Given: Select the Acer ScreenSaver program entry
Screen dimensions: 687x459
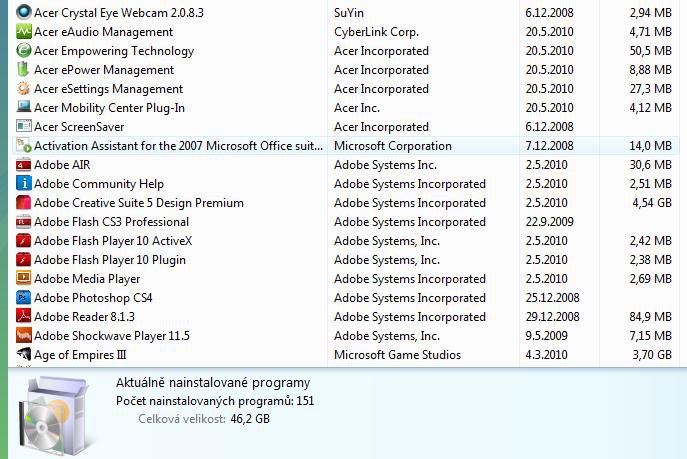Looking at the screenshot, I should pos(344,127).
